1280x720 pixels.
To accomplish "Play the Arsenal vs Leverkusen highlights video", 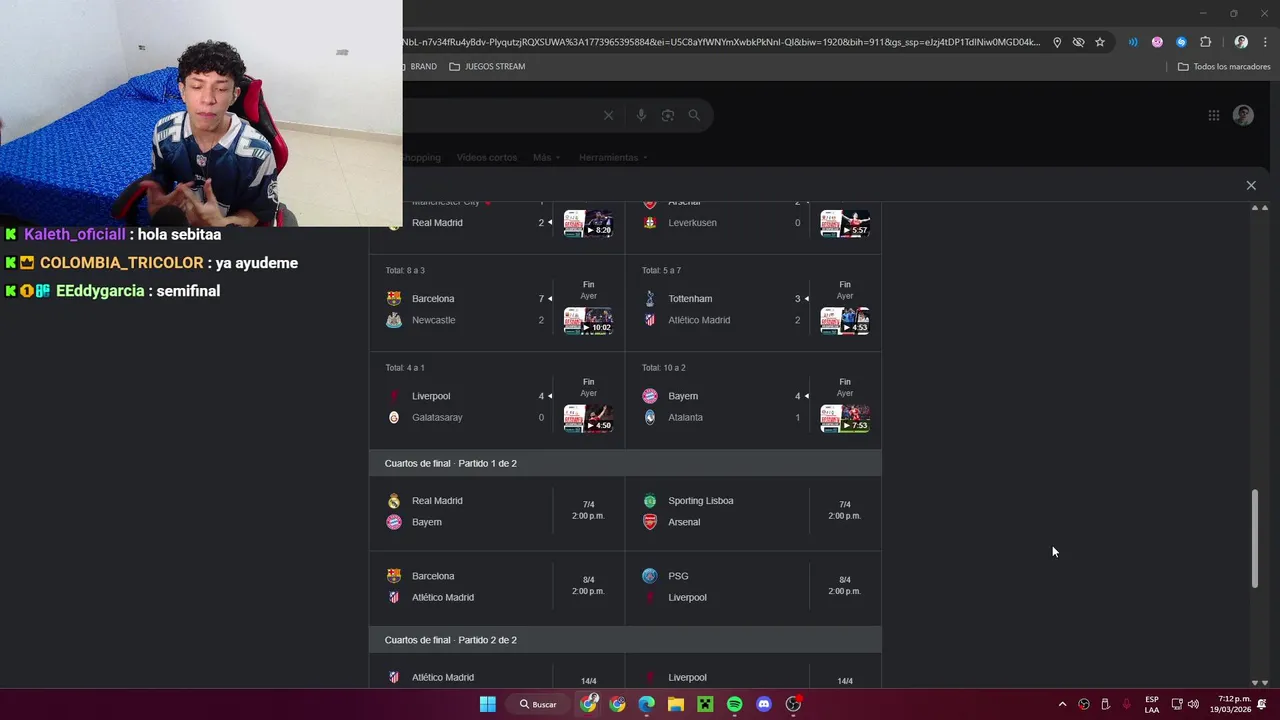I will click(x=845, y=223).
